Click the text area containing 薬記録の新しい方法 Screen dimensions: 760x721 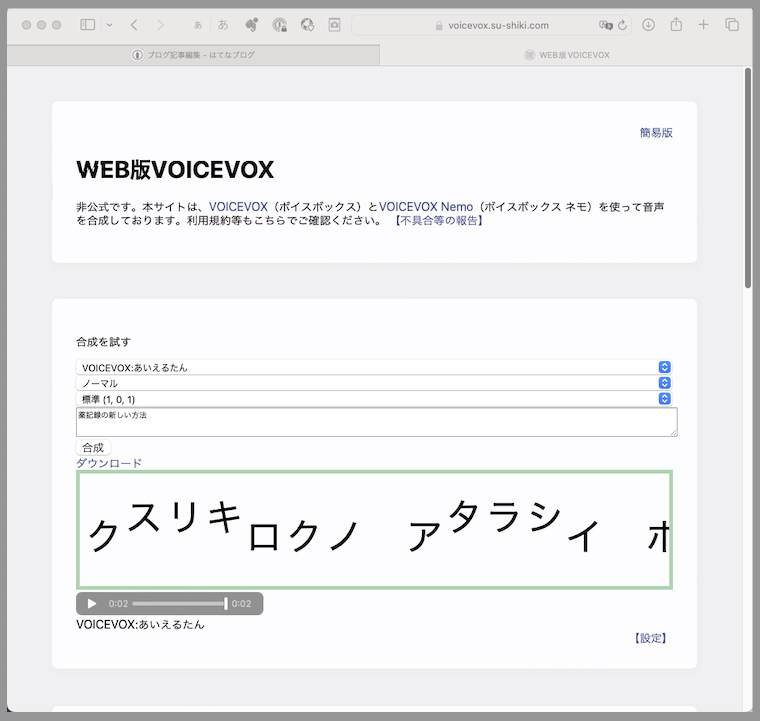click(x=377, y=422)
